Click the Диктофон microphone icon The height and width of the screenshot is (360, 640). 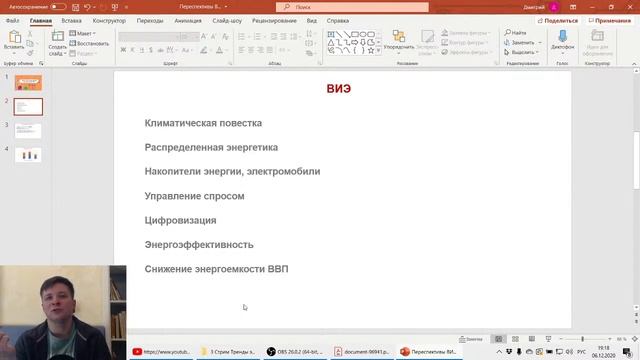tap(562, 37)
